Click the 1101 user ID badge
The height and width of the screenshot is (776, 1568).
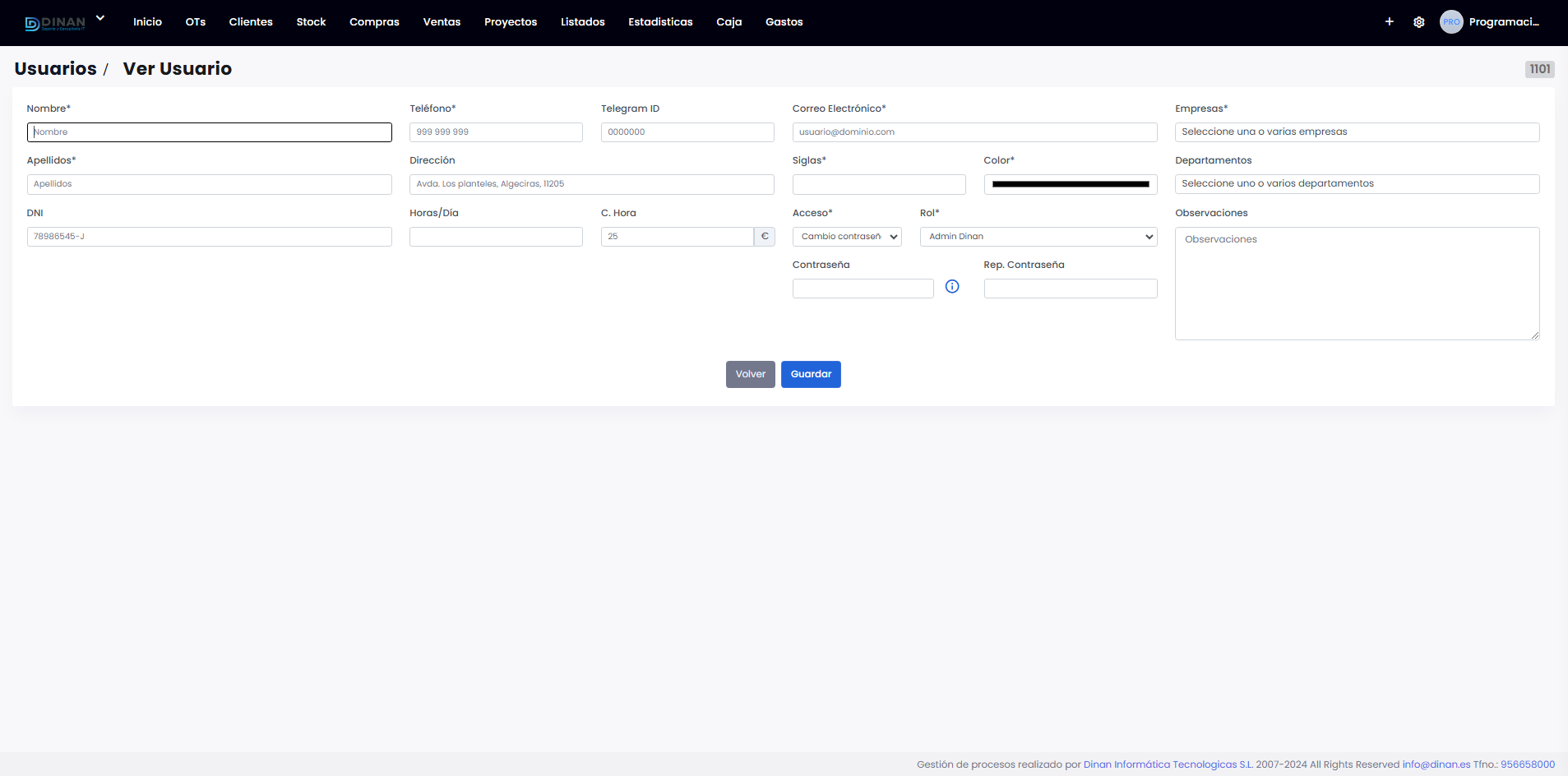[1539, 69]
